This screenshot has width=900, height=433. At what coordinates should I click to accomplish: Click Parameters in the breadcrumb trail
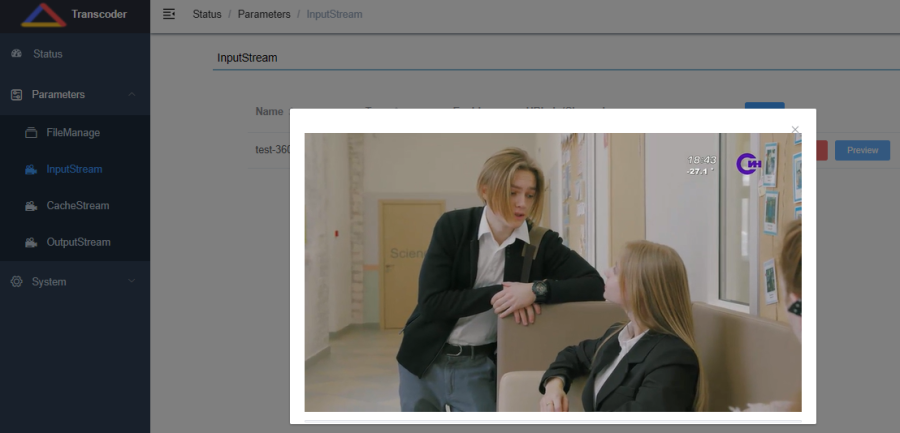tap(264, 15)
